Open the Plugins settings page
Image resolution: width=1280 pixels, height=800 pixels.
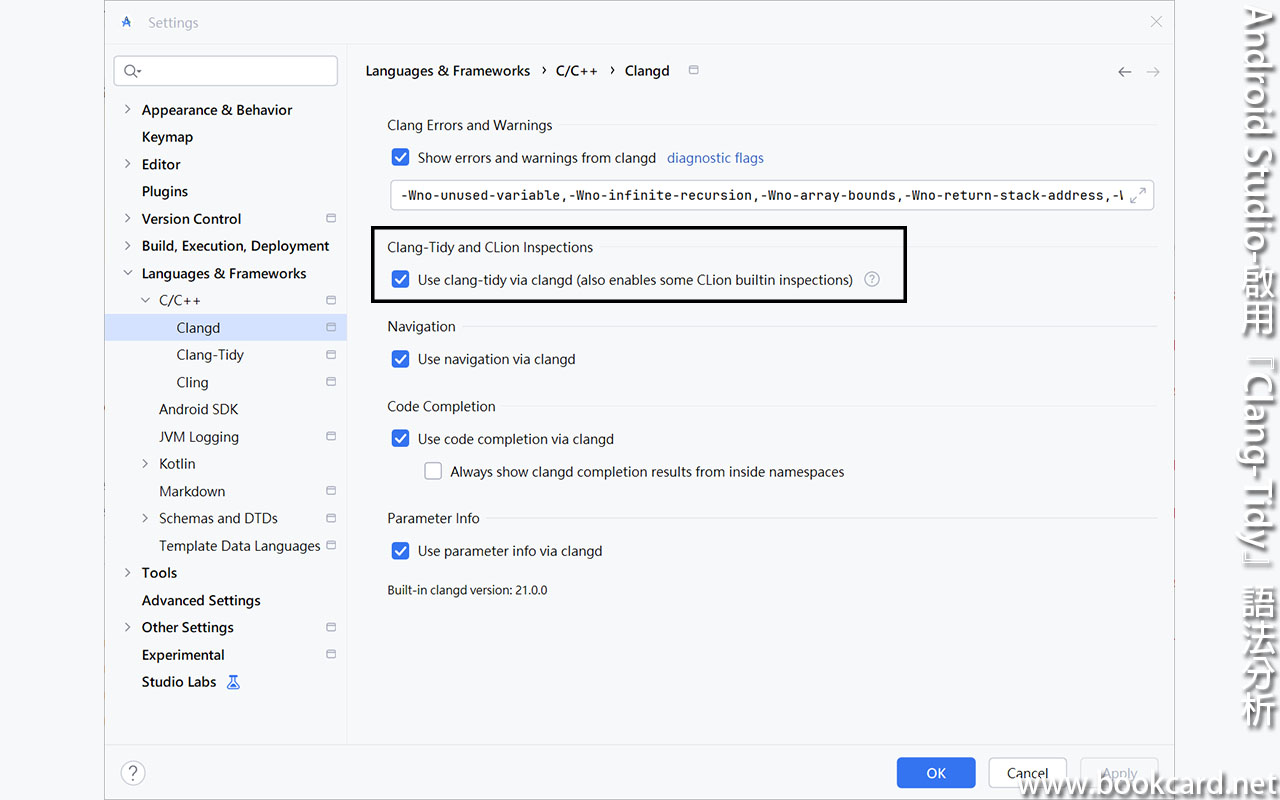165,191
